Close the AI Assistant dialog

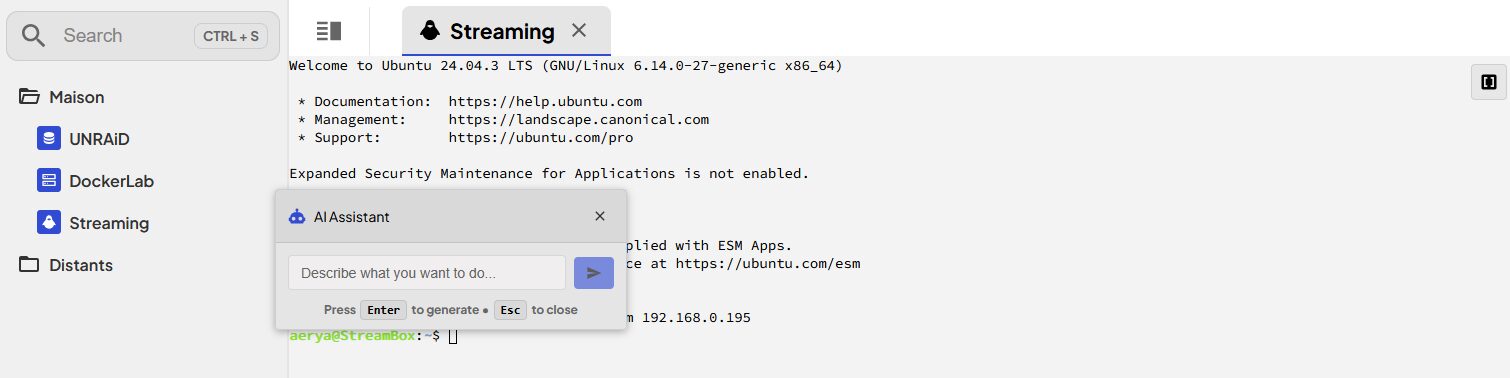[600, 216]
